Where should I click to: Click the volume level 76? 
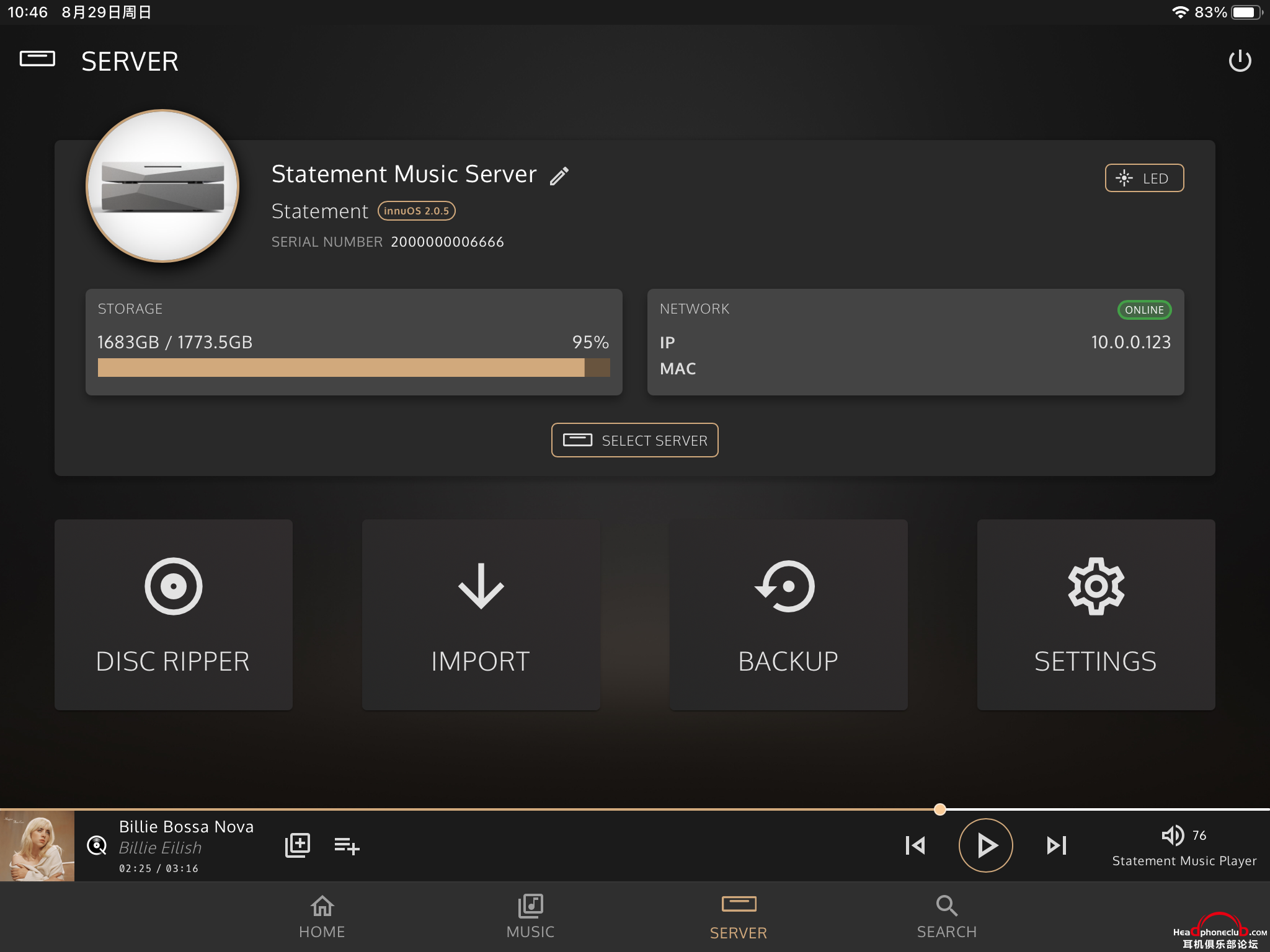1199,835
